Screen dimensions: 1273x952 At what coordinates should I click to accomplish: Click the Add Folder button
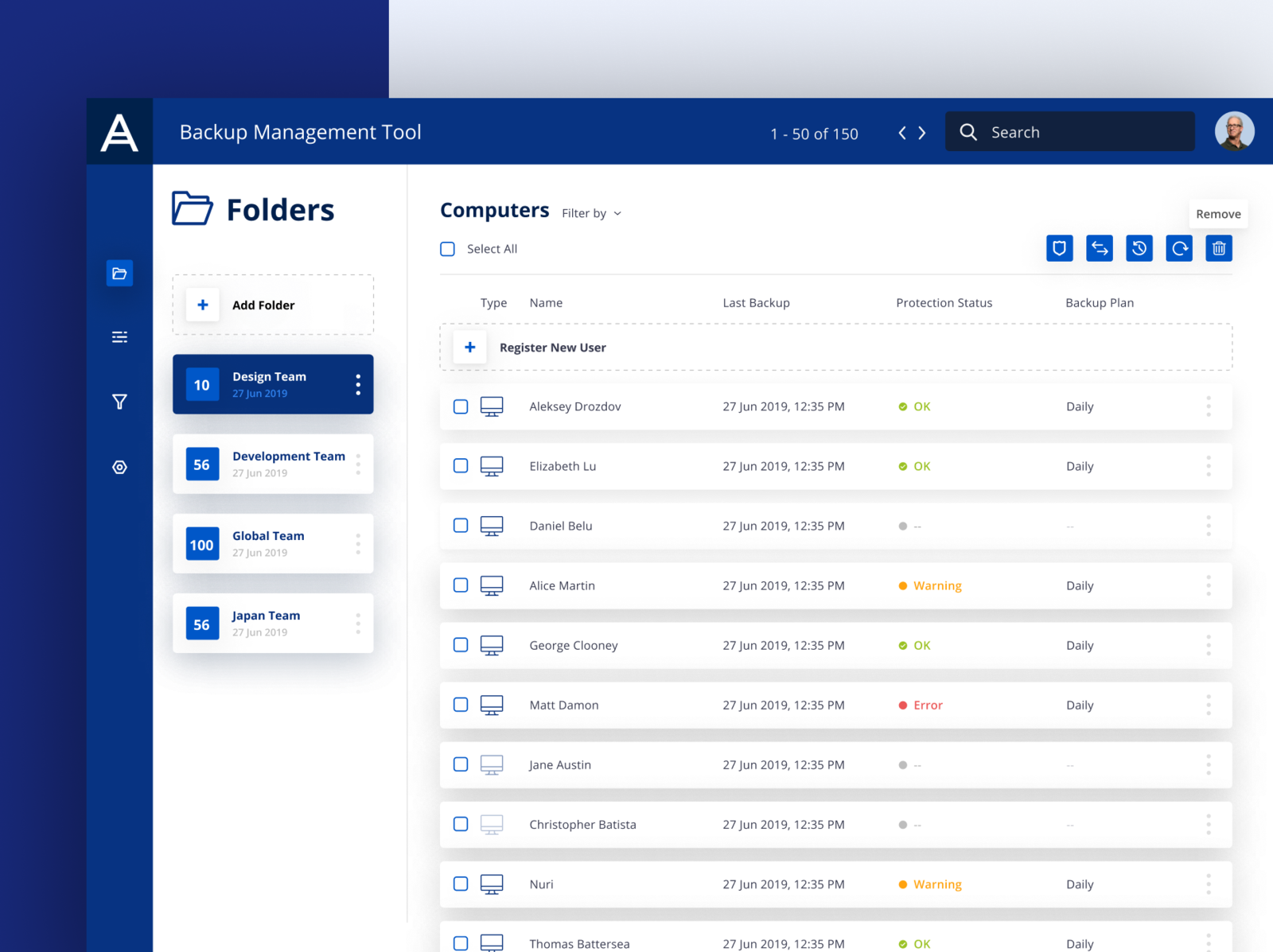click(x=273, y=305)
